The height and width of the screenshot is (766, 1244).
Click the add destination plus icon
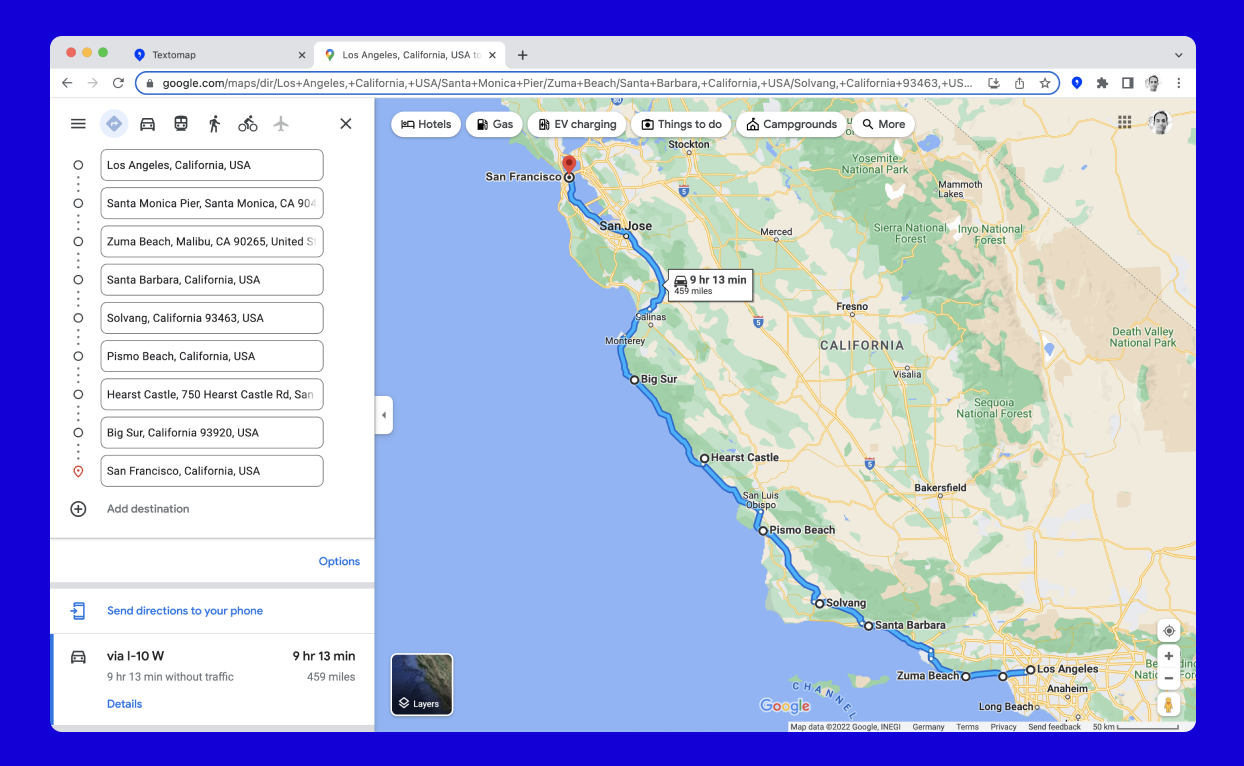[78, 509]
